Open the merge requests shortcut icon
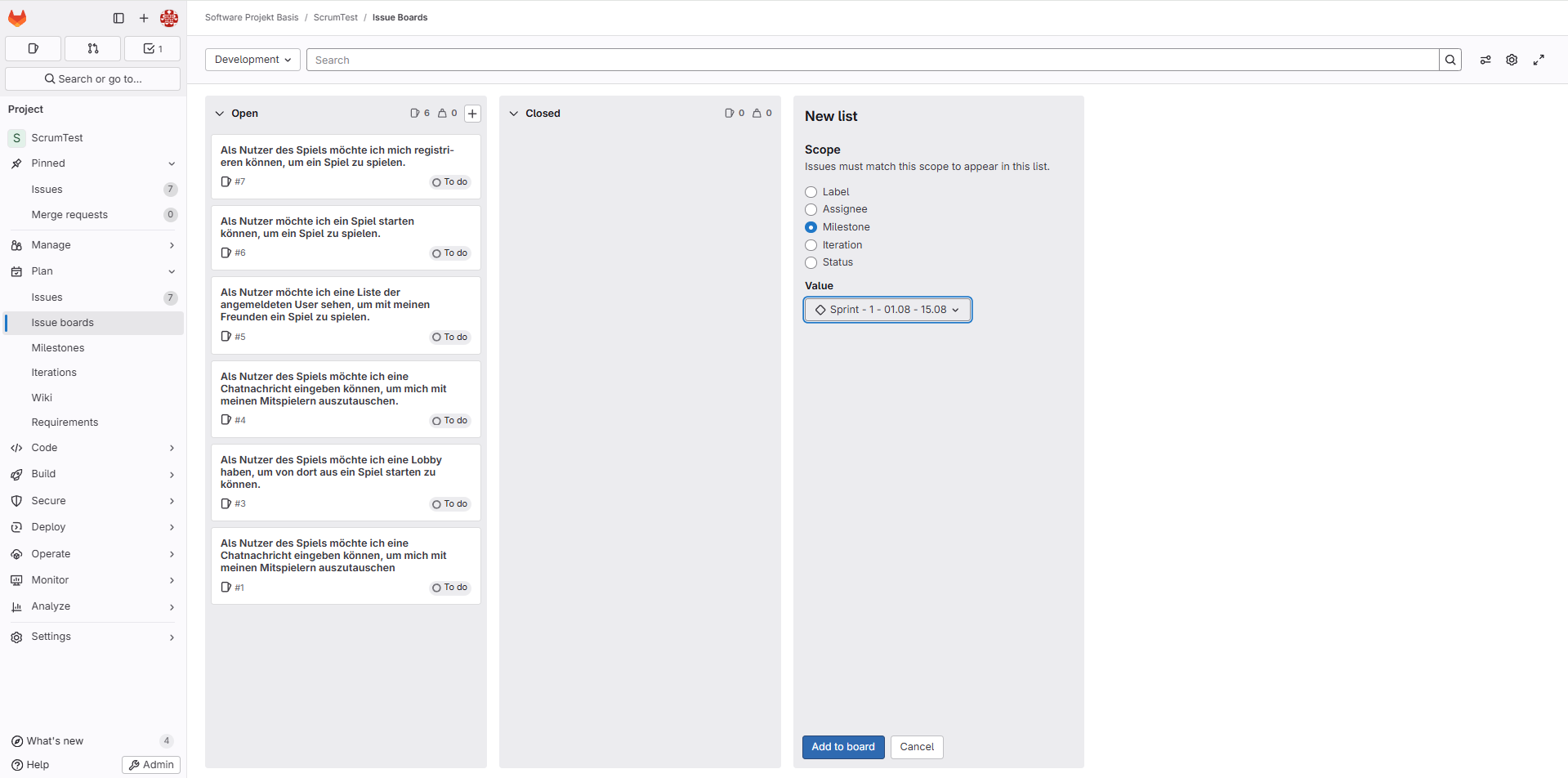 [93, 49]
